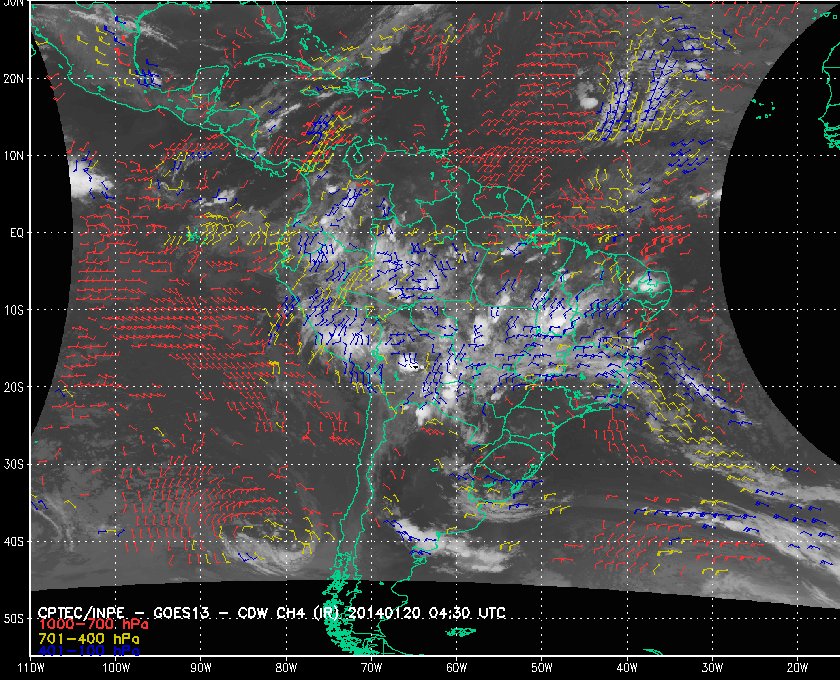The image size is (840, 680).
Task: Click the CPTEC/INPE GOES13 title caption
Action: (x=272, y=613)
